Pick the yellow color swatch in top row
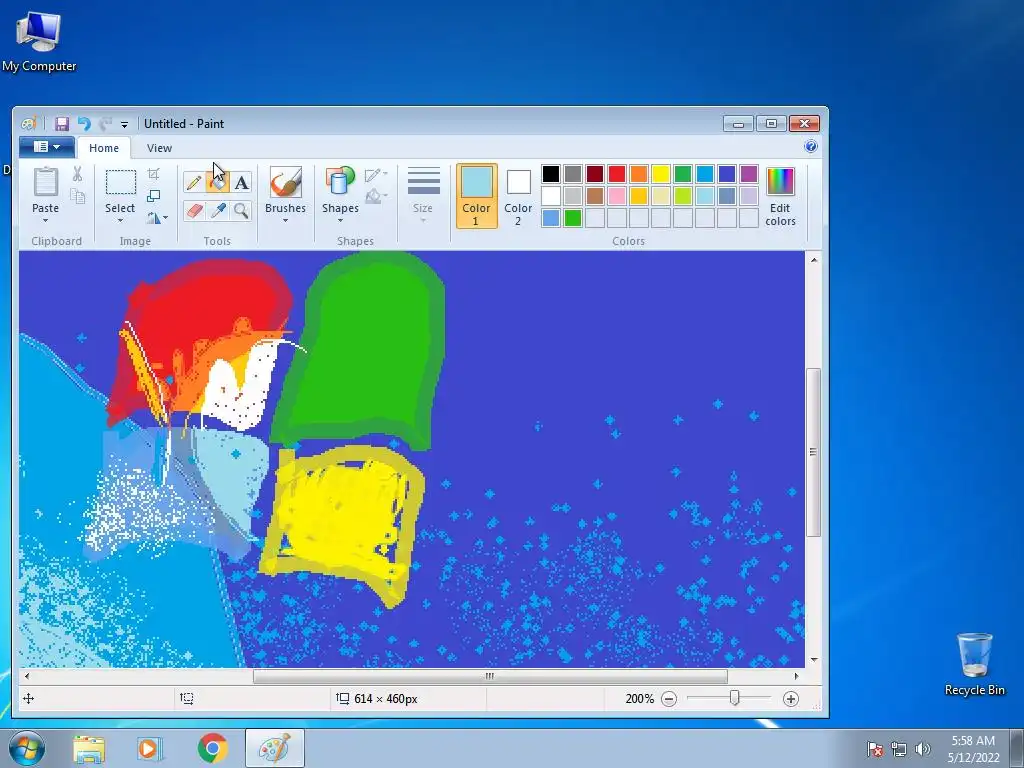 click(x=660, y=174)
